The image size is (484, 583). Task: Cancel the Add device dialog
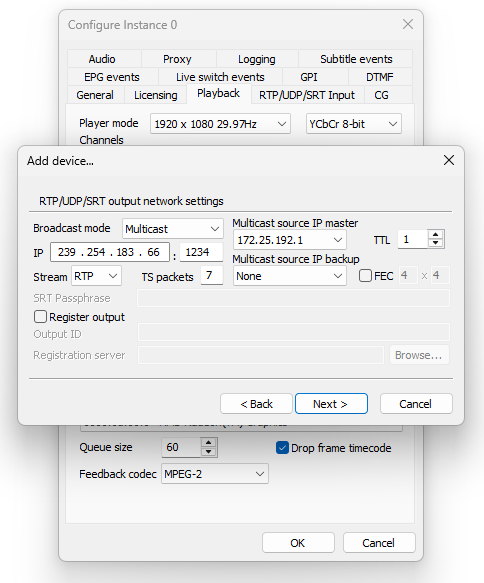[x=416, y=403]
